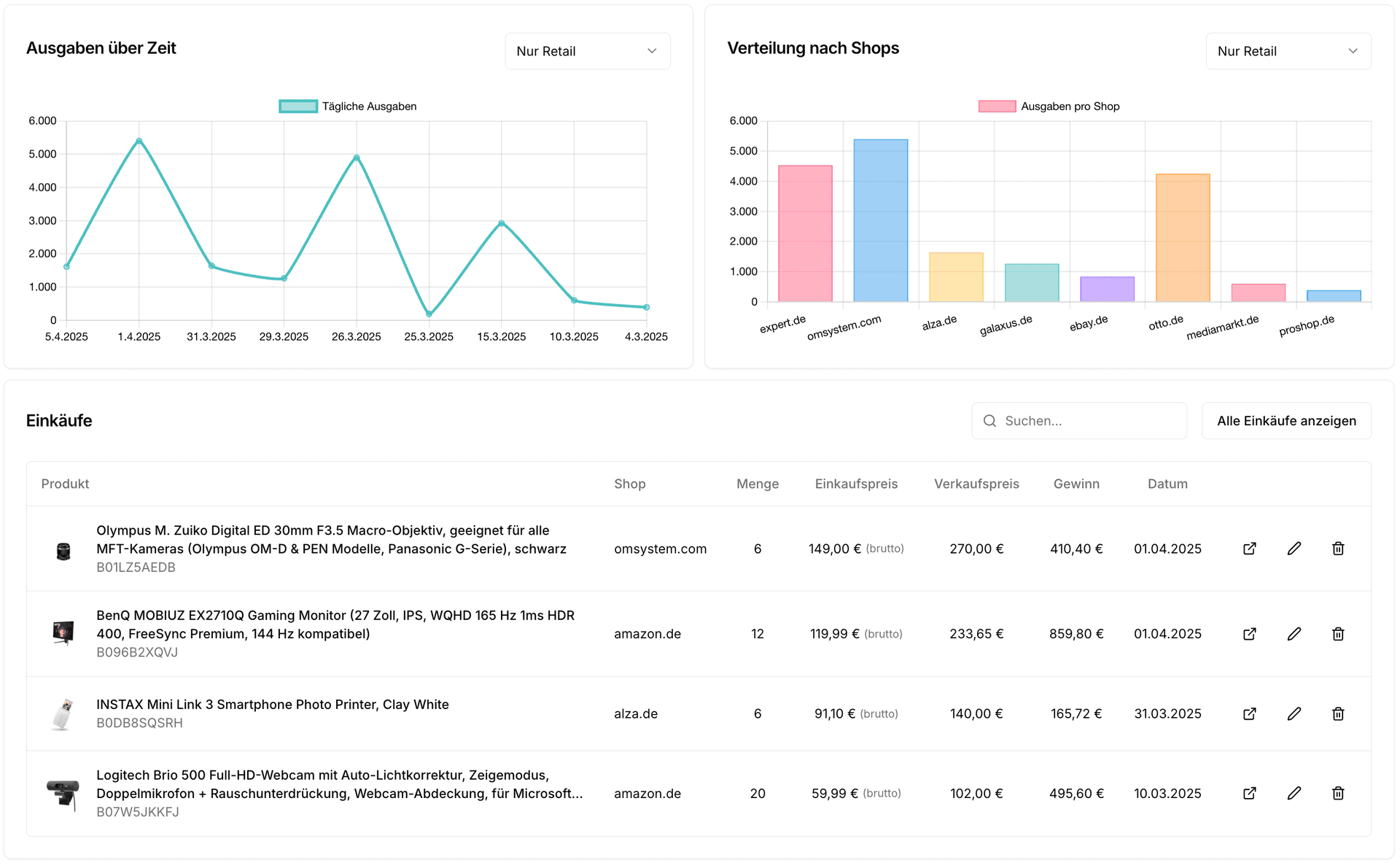Click the Logitech webcam product thumbnail
The height and width of the screenshot is (863, 1400).
click(63, 793)
